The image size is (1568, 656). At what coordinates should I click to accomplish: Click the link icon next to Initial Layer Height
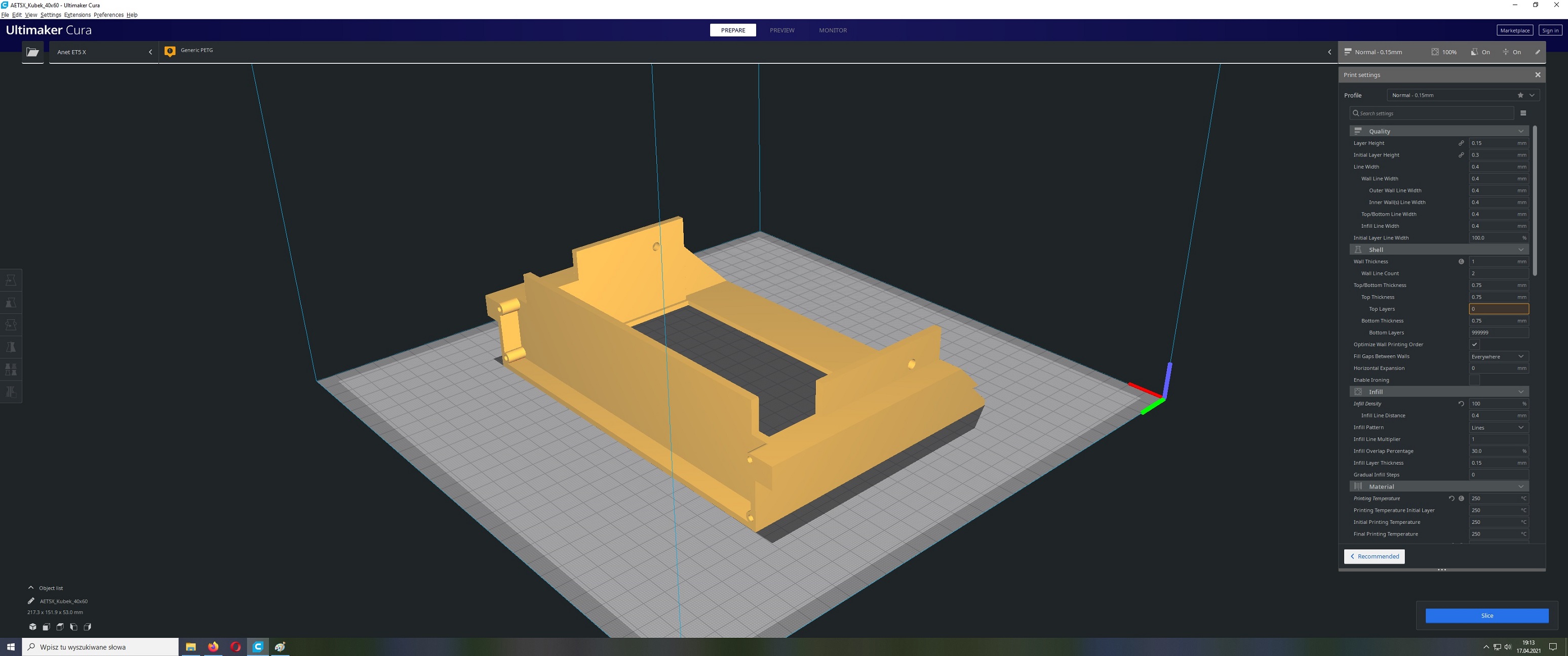click(1461, 155)
